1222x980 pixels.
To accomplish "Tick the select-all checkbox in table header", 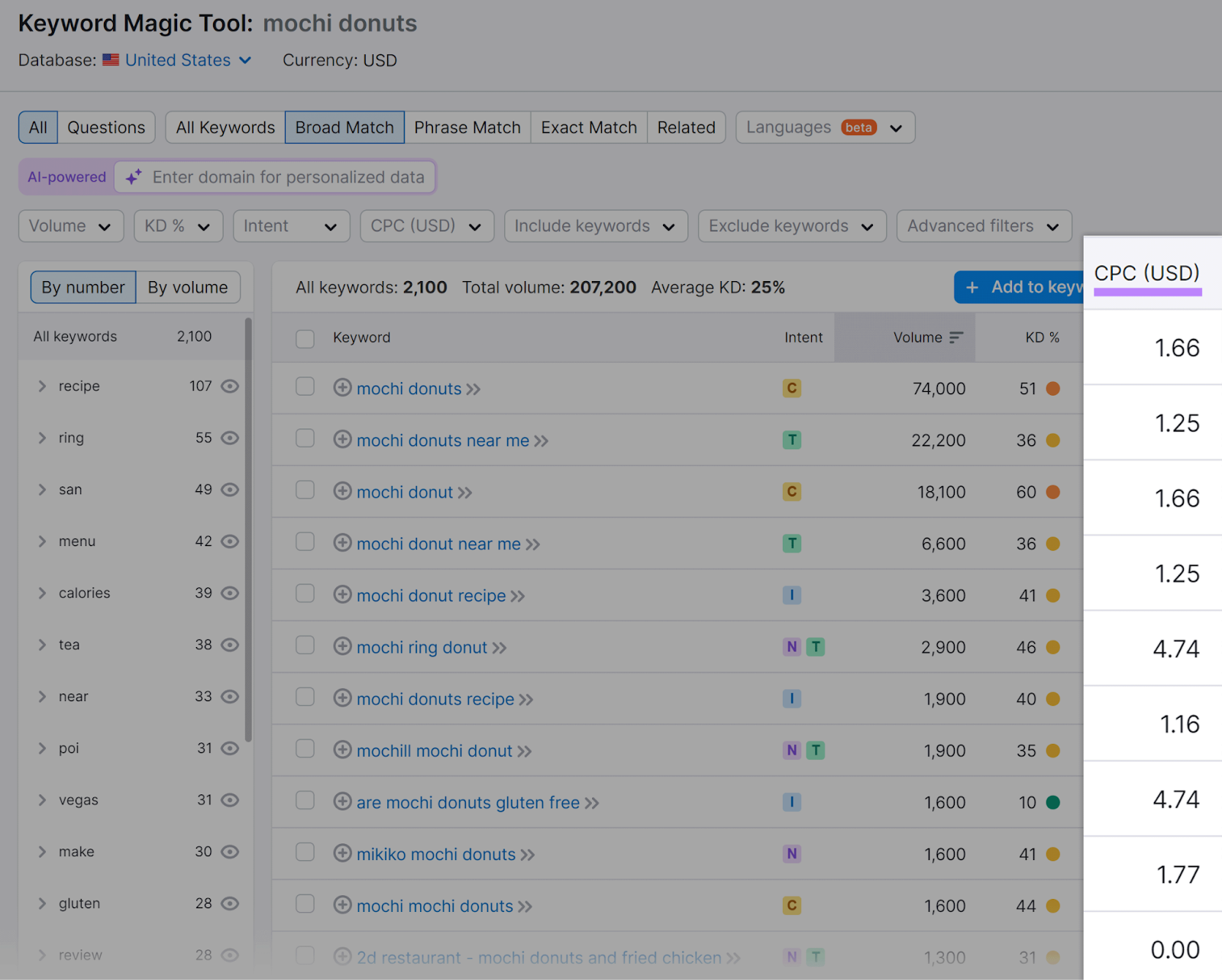I will 305,338.
